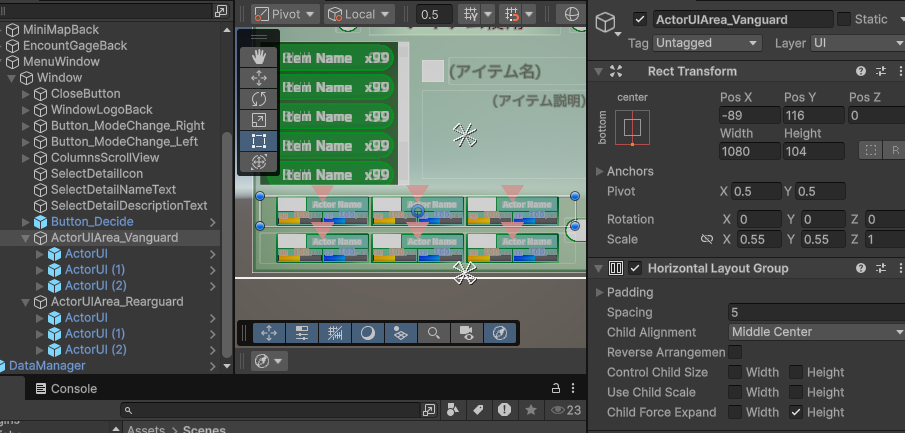
Task: Click the scene camera visibility icon
Action: (465, 333)
